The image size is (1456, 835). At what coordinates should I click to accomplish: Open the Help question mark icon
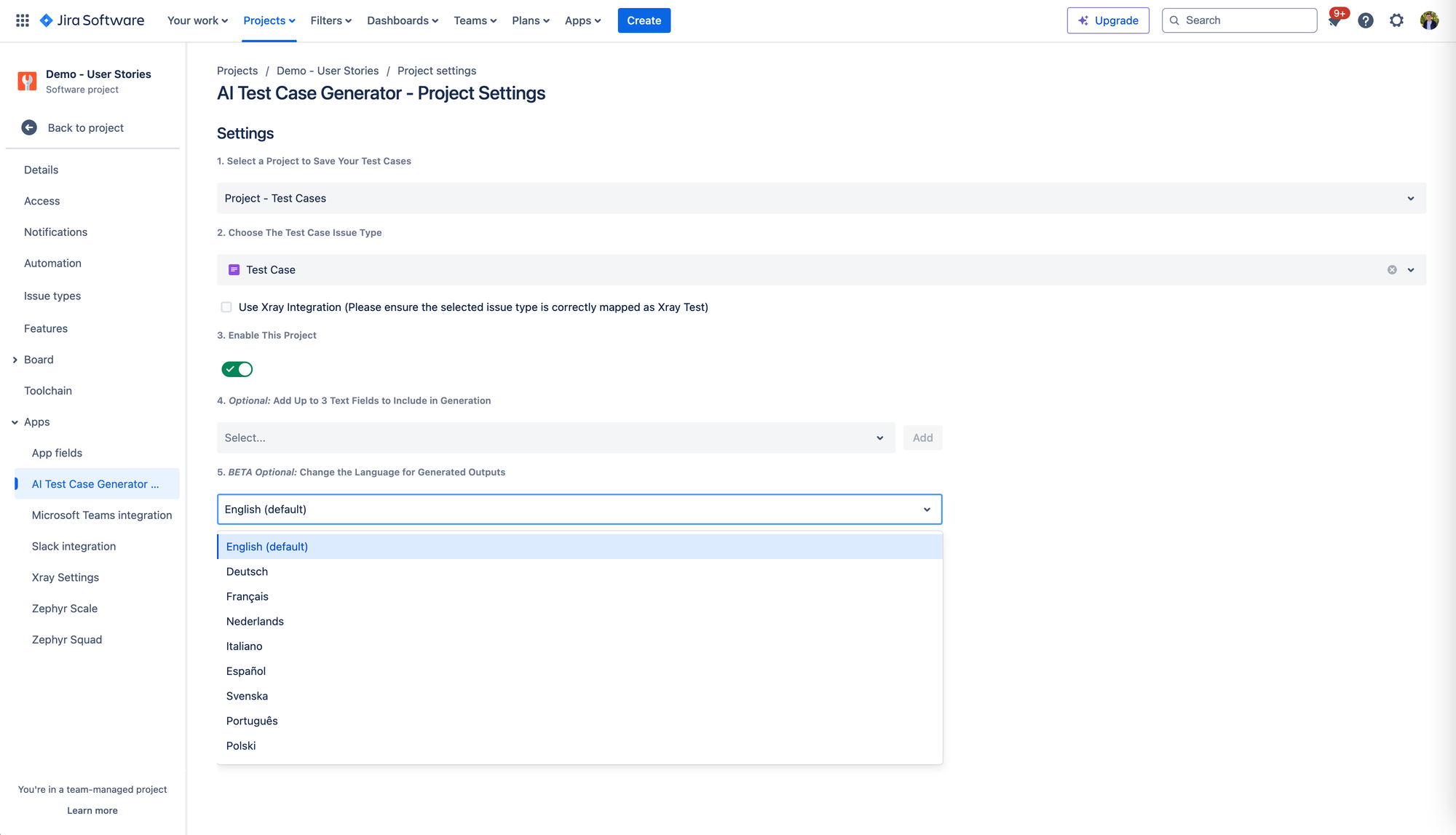click(x=1366, y=20)
